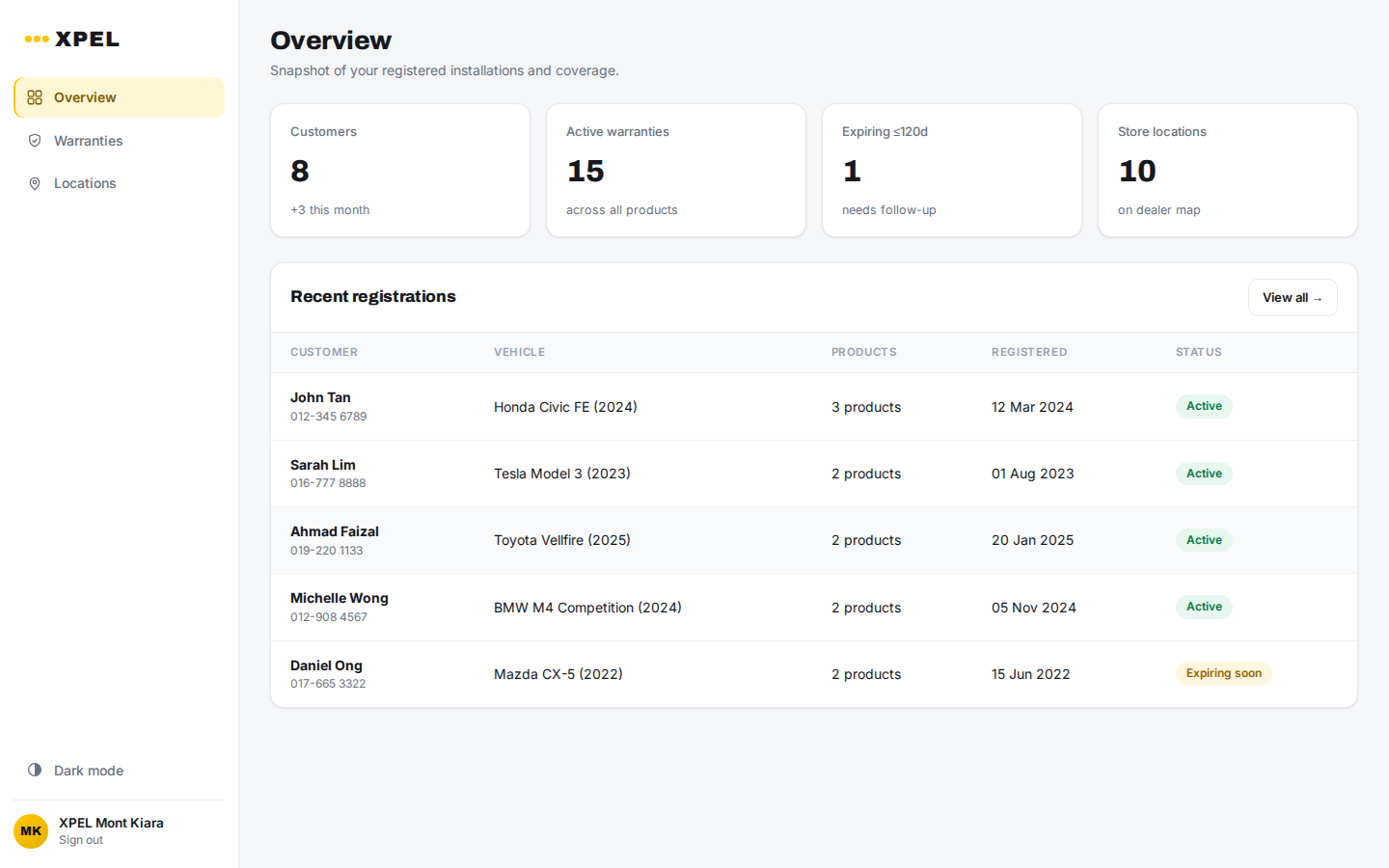Click the 'across all products' text
The height and width of the screenshot is (868, 1389).
[622, 210]
